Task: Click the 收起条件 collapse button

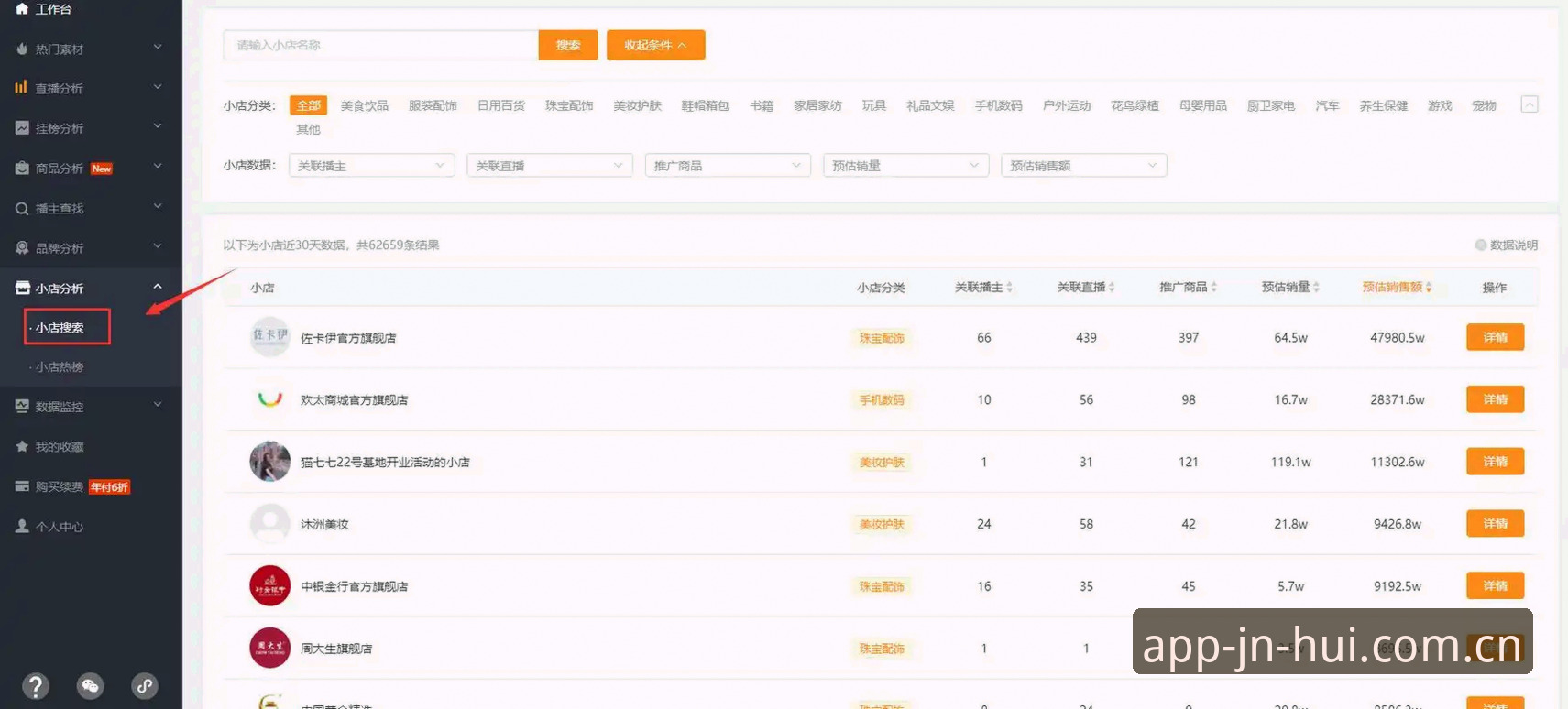Action: (655, 45)
